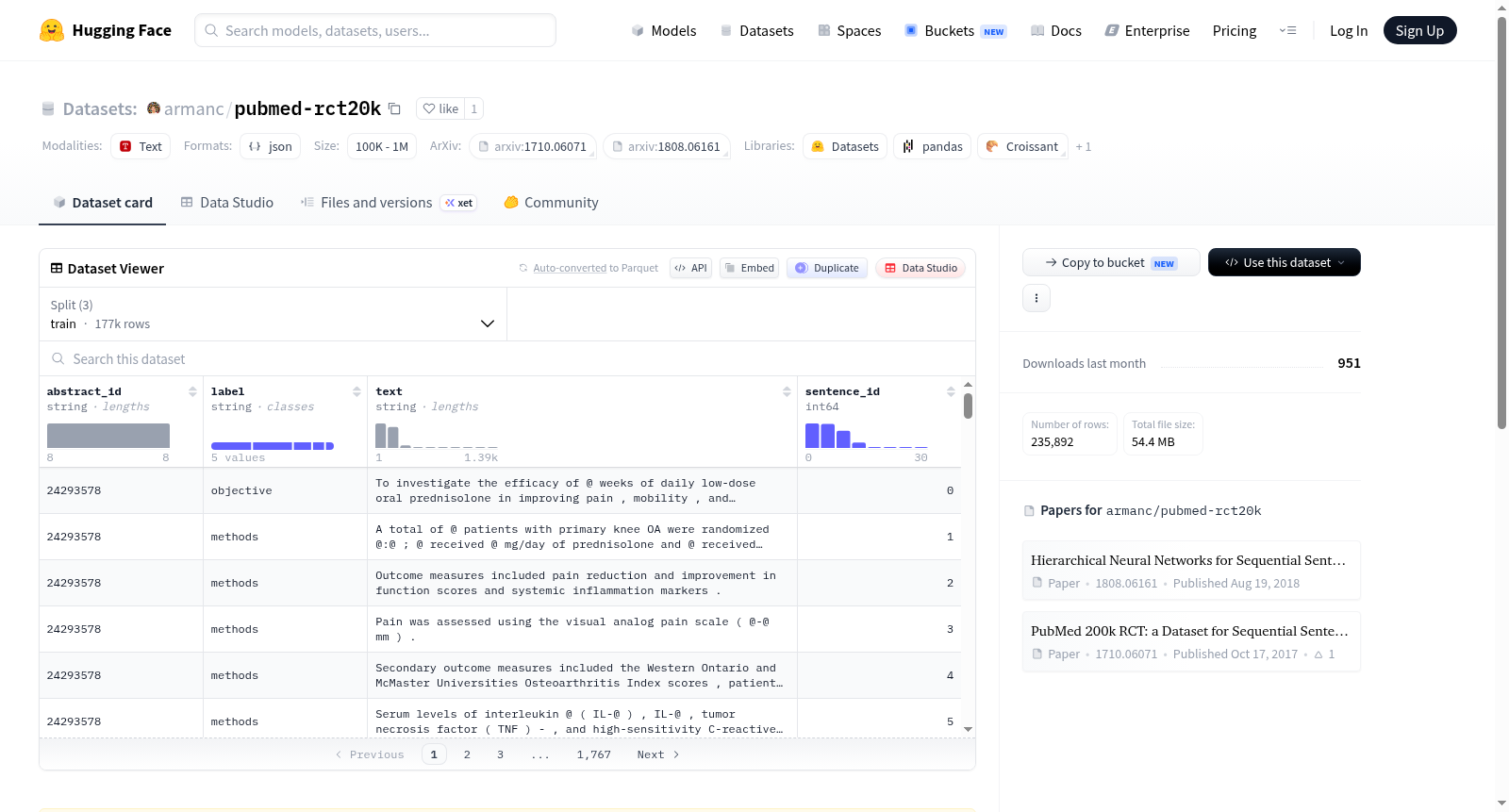Click the heart like button
The width and height of the screenshot is (1509, 812).
pos(440,108)
